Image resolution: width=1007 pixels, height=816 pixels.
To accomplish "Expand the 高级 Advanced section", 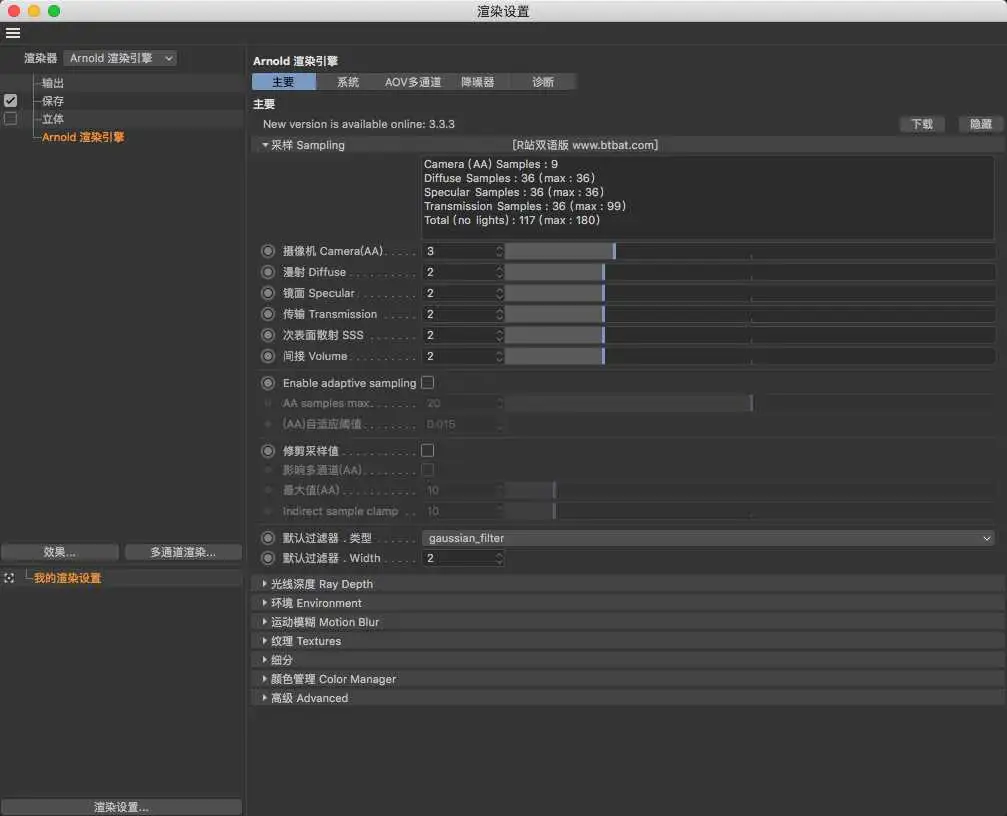I will point(265,698).
